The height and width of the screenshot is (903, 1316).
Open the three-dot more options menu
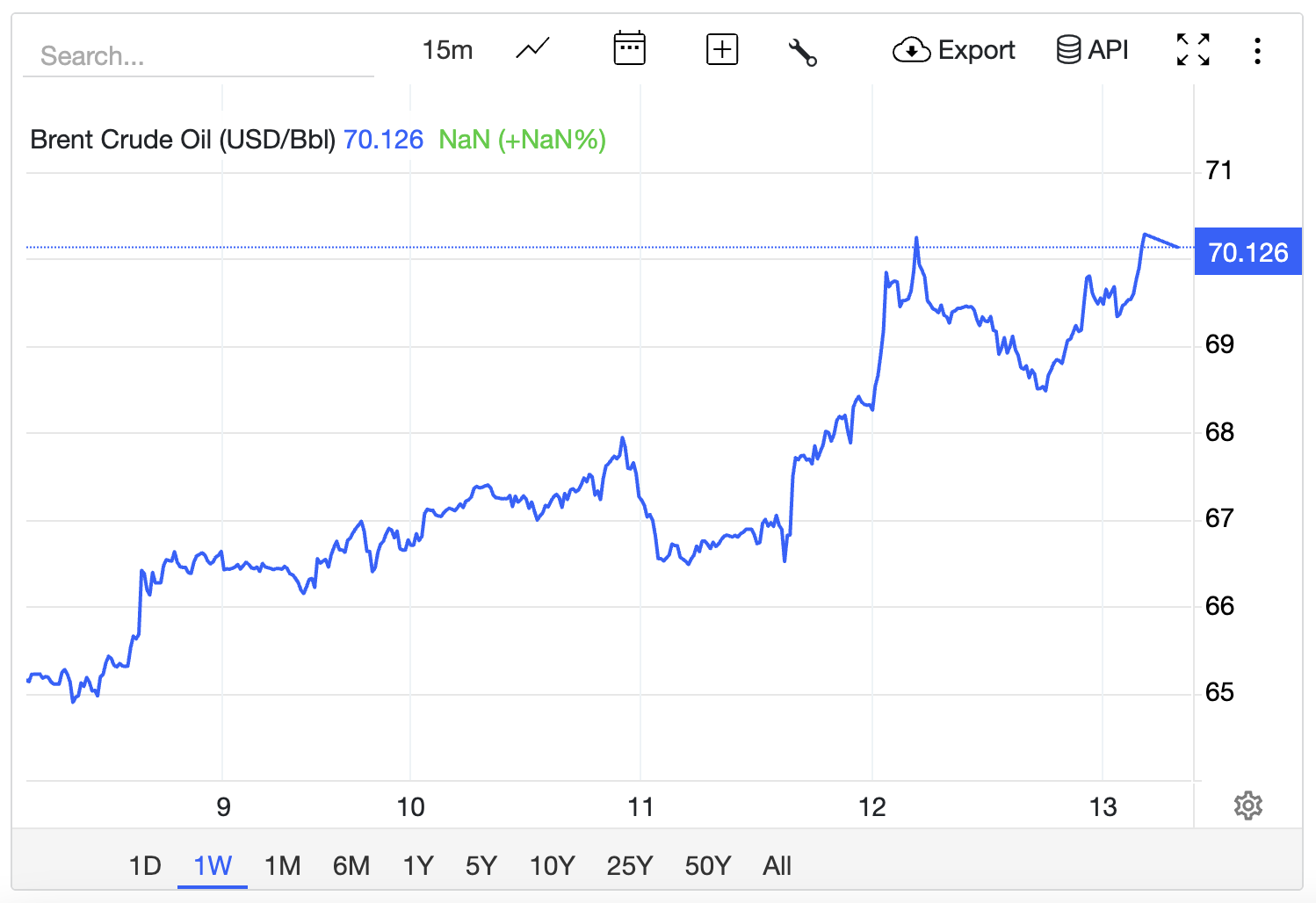tap(1257, 51)
